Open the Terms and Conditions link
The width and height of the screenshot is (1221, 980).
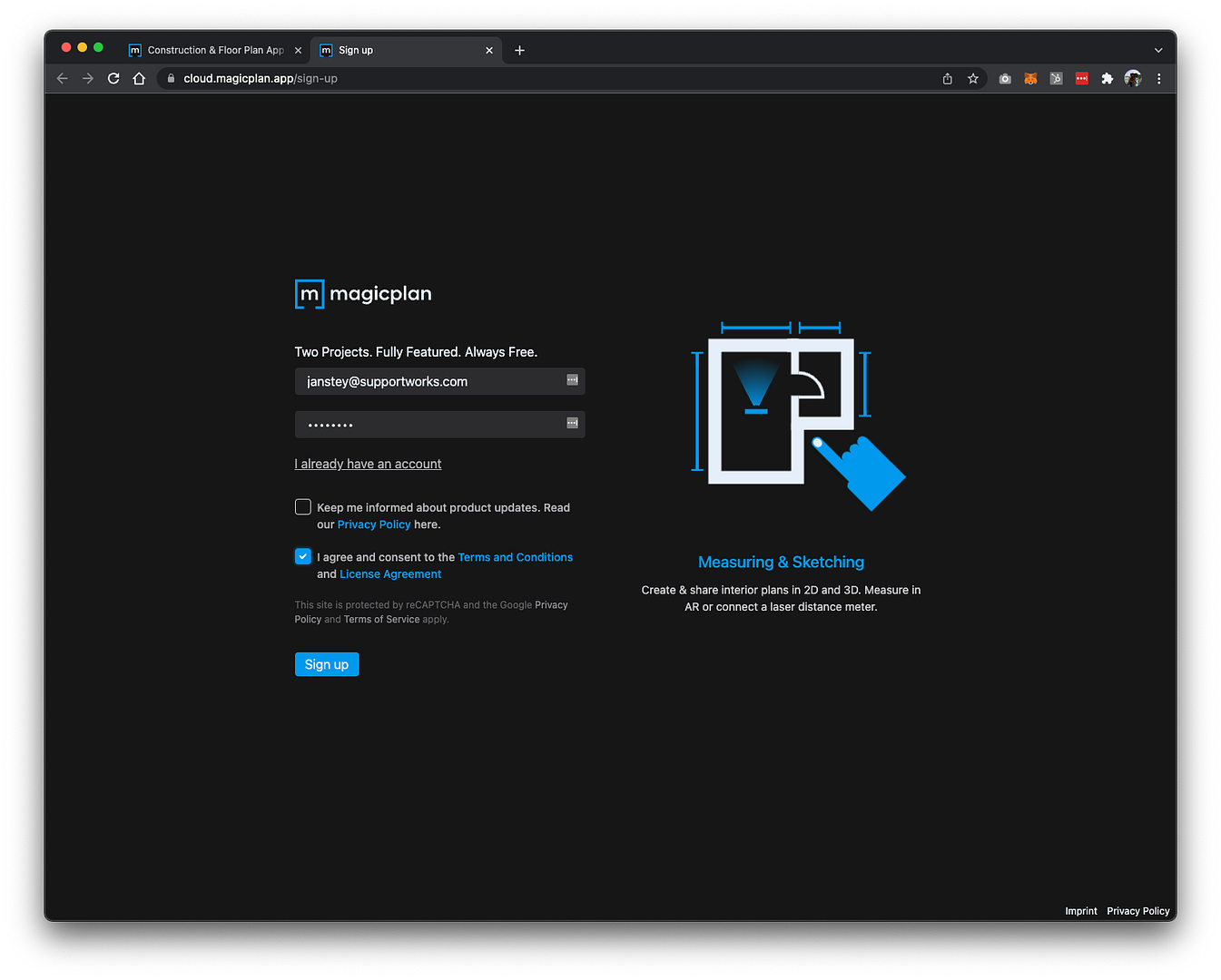tap(516, 557)
